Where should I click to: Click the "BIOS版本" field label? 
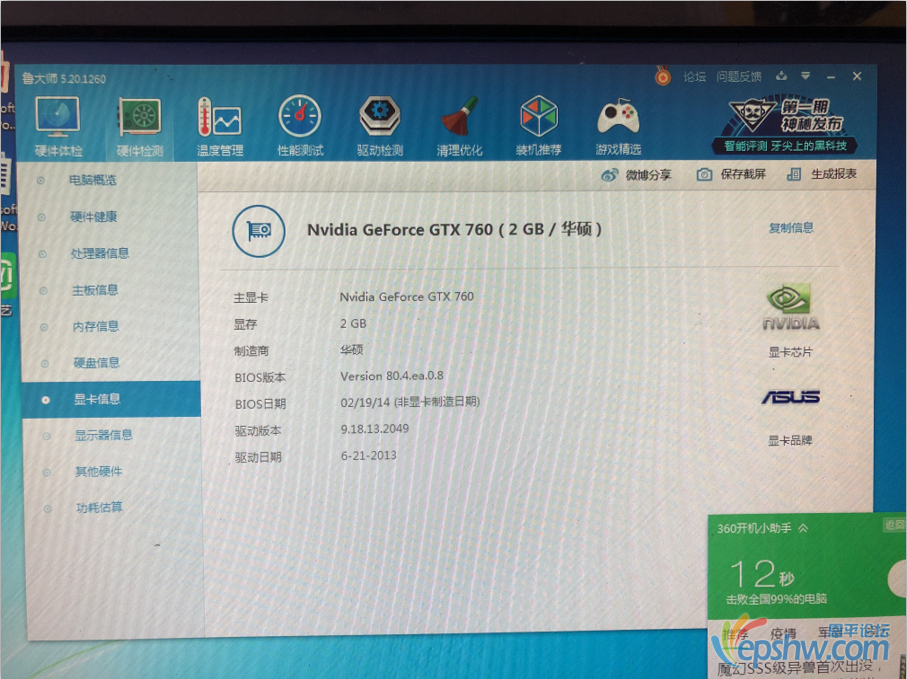tap(260, 378)
